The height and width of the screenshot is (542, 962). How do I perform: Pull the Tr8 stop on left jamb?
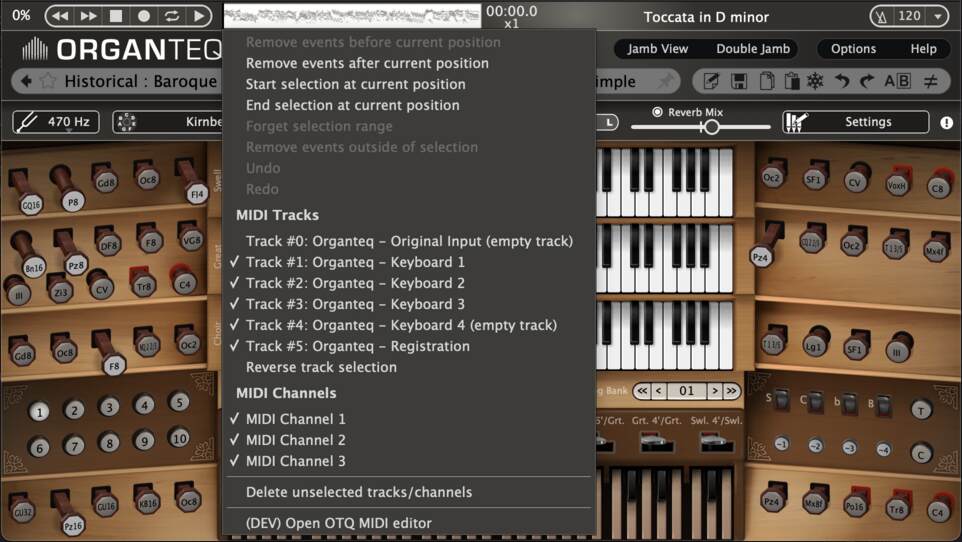point(142,283)
